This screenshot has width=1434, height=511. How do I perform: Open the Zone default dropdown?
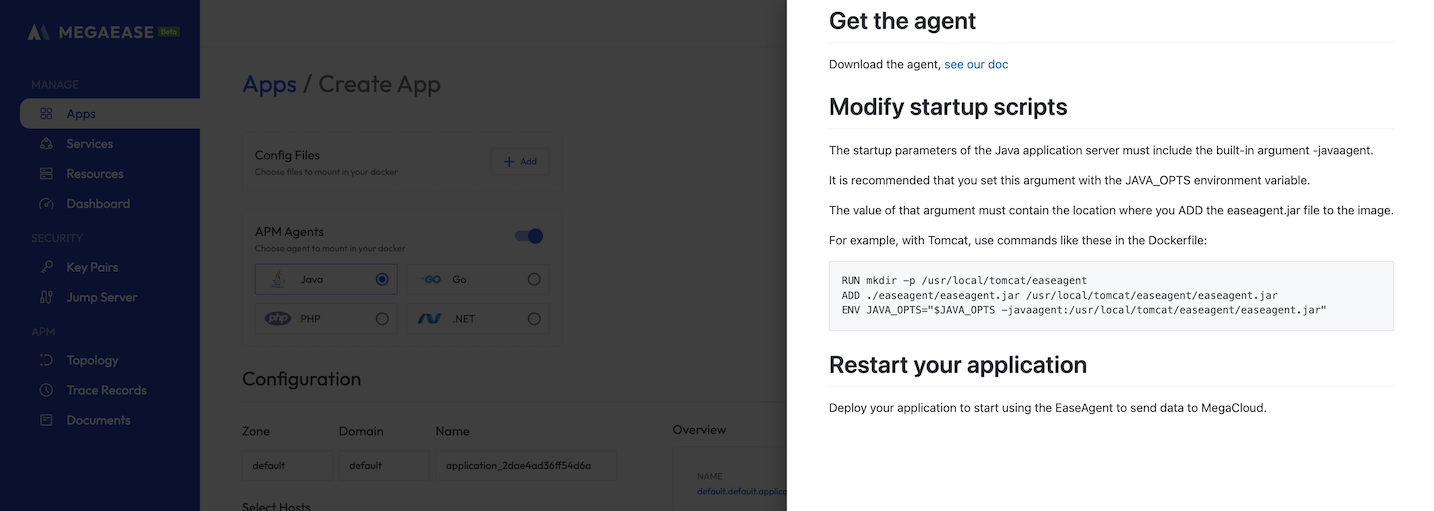click(x=287, y=465)
